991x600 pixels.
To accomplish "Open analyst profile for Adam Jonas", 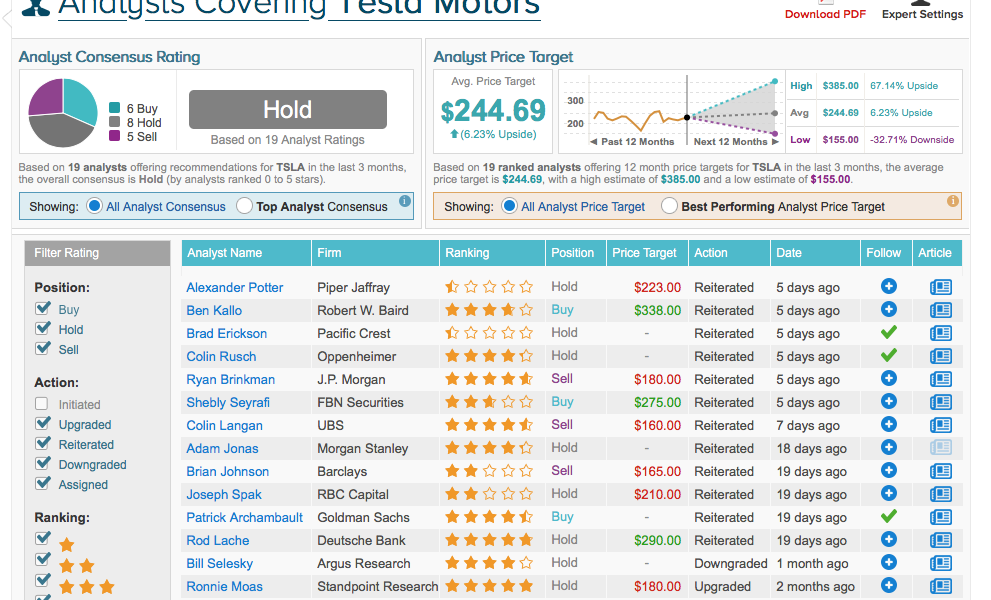I will coord(222,448).
